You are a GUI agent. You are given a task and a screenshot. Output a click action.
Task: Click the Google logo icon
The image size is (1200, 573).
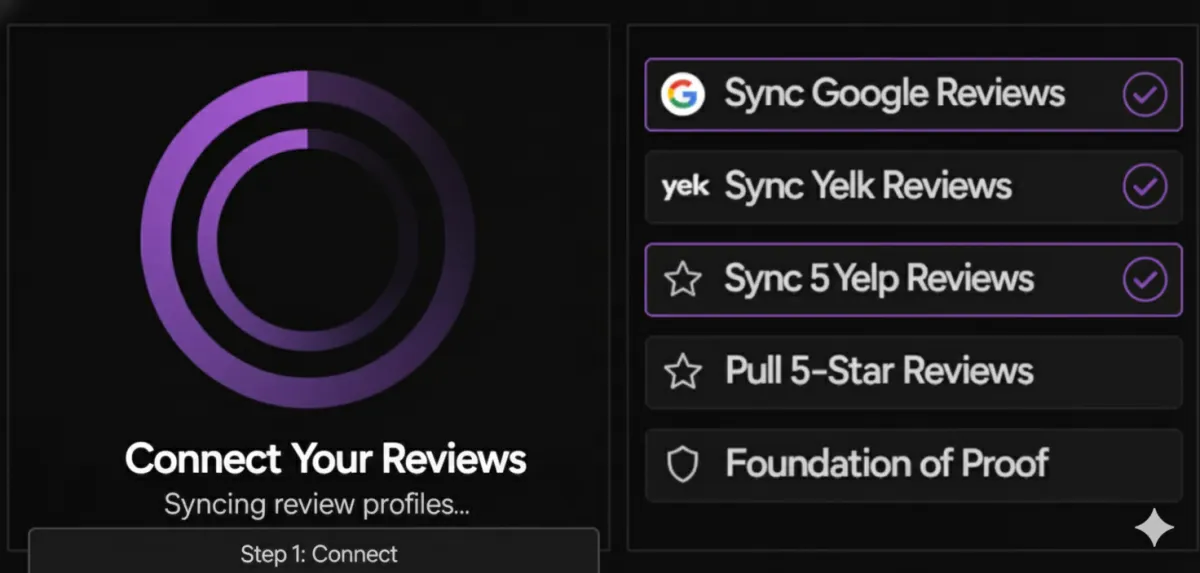pyautogui.click(x=682, y=95)
